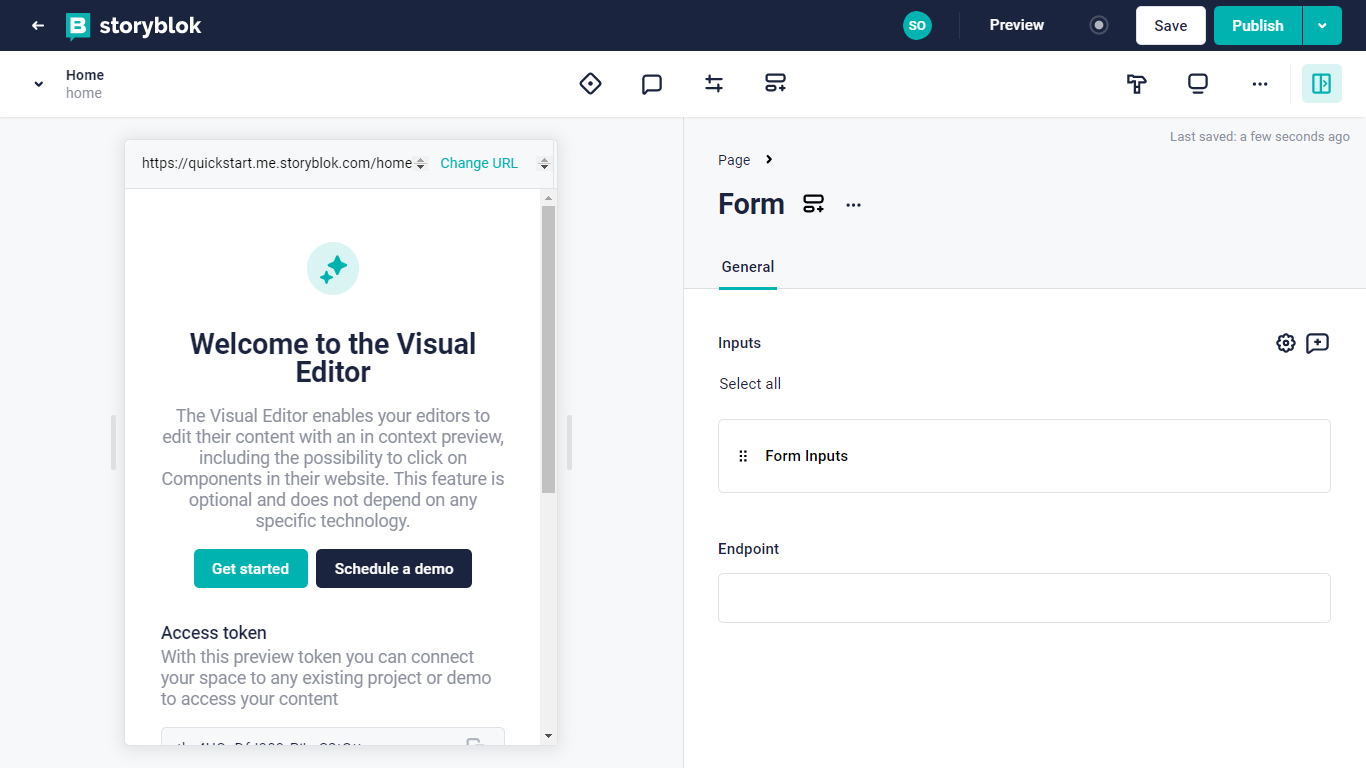Click the preview scroll-up arrow
Screen dimensions: 1366x768
[548, 197]
